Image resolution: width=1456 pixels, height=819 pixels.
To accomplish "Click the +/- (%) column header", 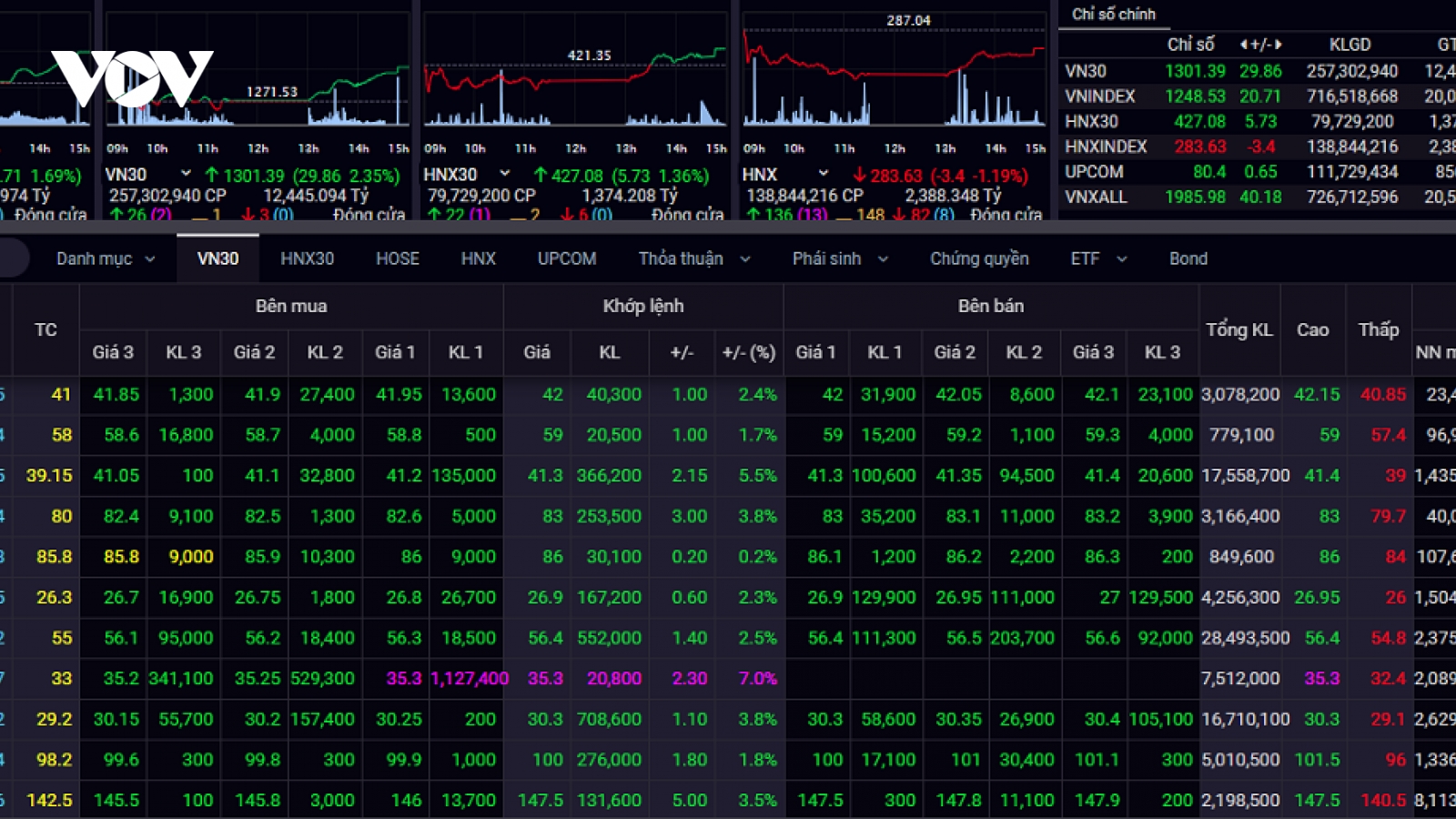I will [749, 352].
